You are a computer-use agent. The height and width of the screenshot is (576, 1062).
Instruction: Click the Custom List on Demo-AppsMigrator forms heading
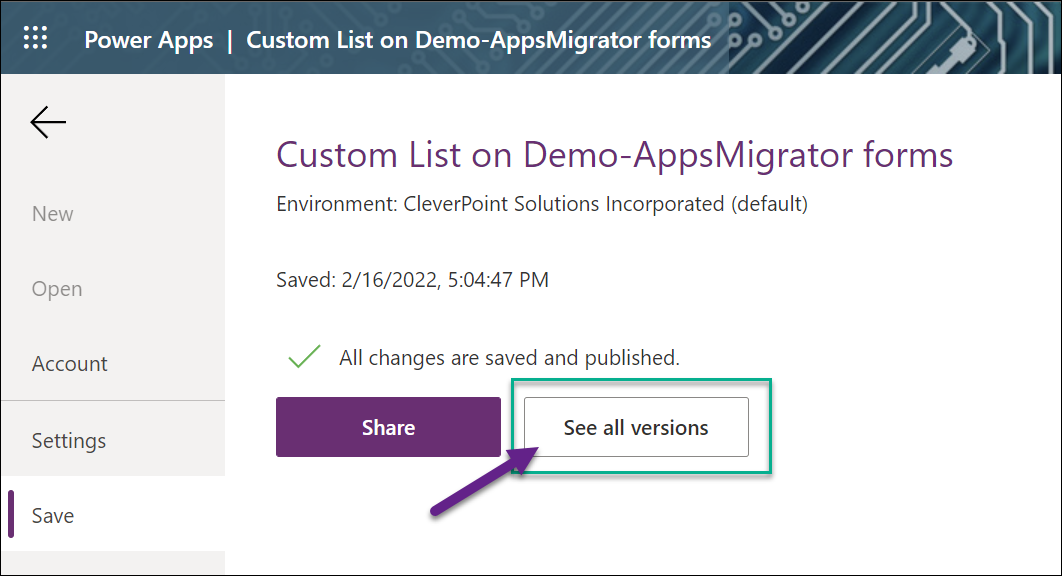click(614, 155)
